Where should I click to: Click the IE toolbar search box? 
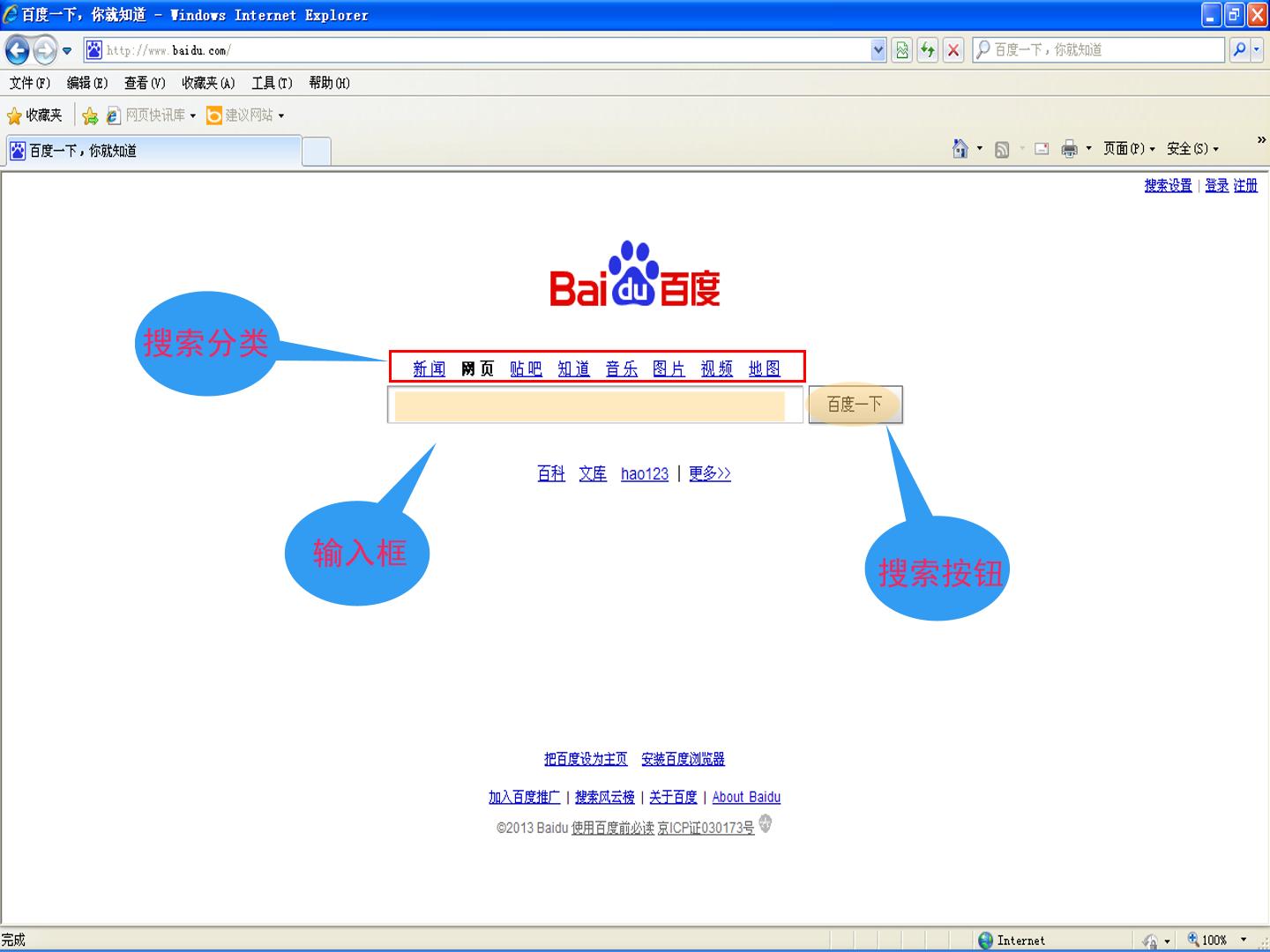coord(1099,49)
